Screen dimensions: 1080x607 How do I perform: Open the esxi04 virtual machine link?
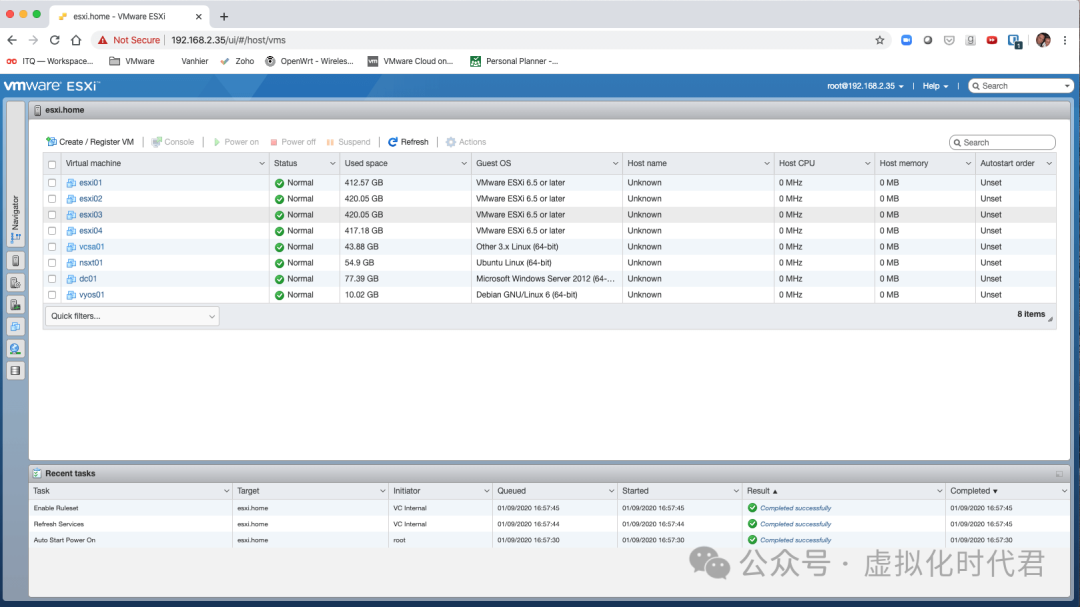90,231
